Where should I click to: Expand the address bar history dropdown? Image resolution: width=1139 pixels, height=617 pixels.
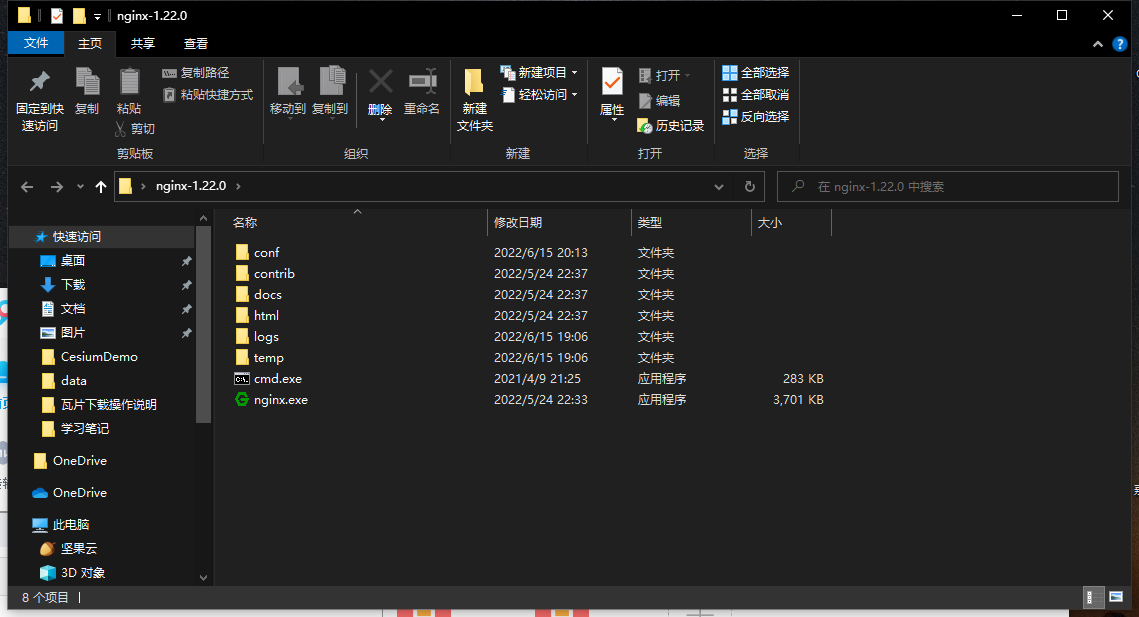[718, 187]
